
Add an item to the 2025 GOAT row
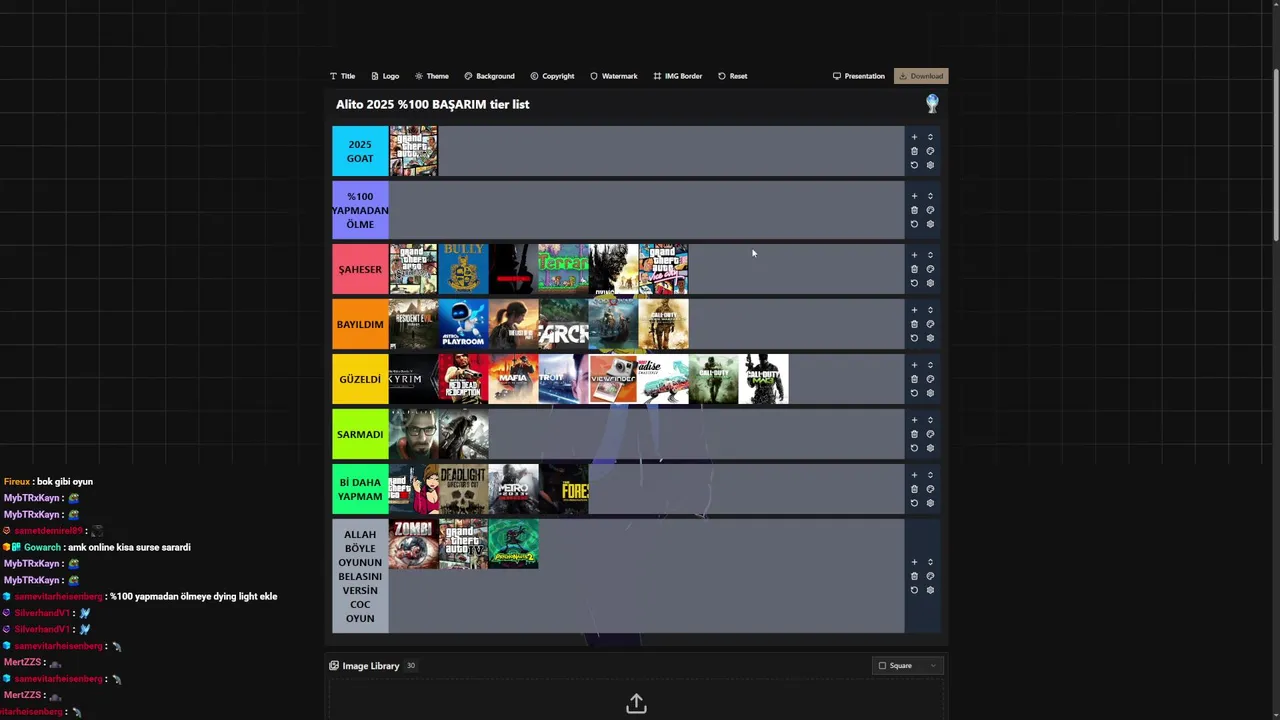pyautogui.click(x=914, y=137)
